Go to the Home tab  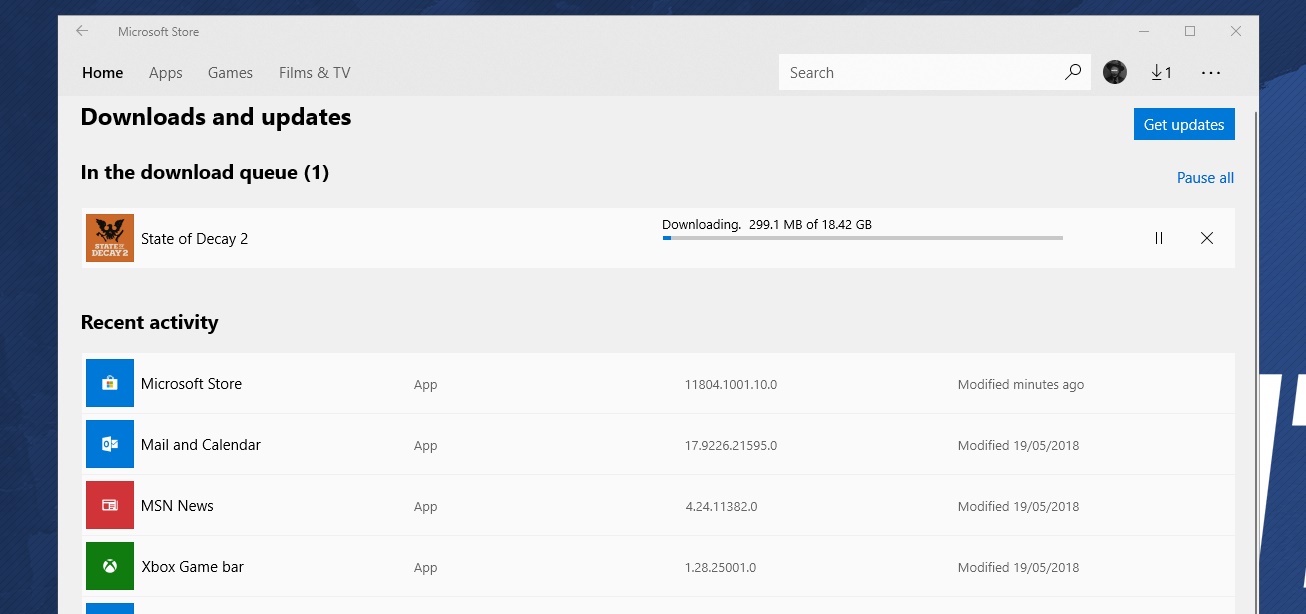103,72
